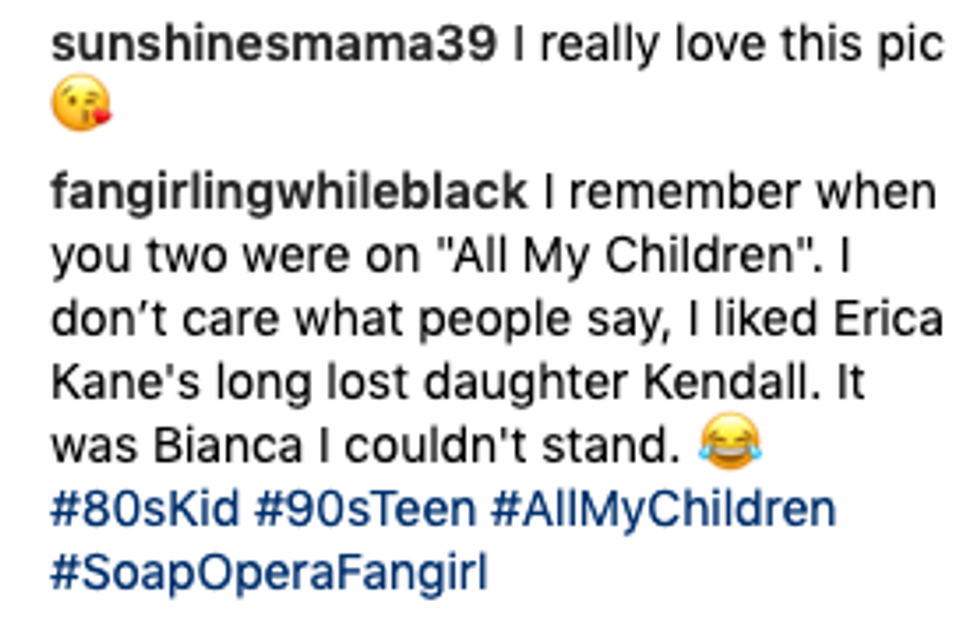Screen dimensions: 980x617
Task: Click the "I really love this pic" text
Action: [x=728, y=46]
